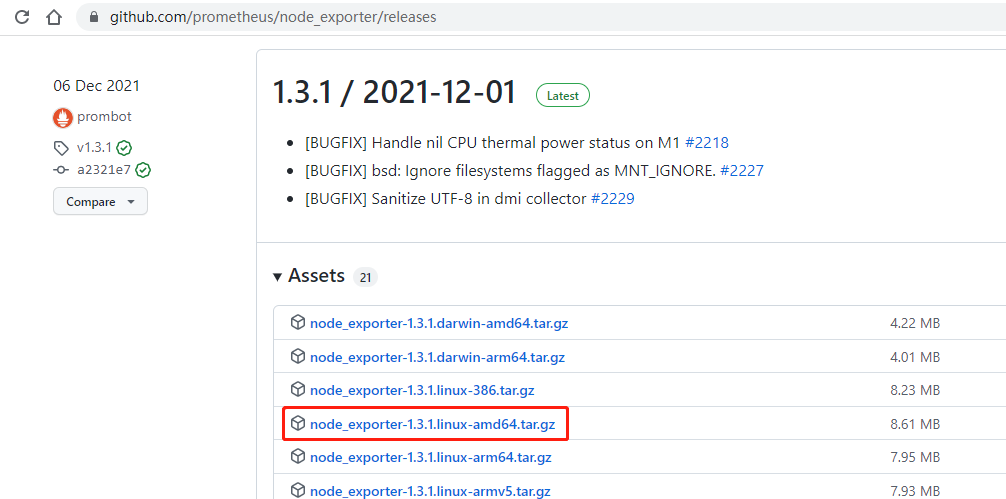
Task: Click the tag icon beside v1.3.1
Action: pos(61,148)
